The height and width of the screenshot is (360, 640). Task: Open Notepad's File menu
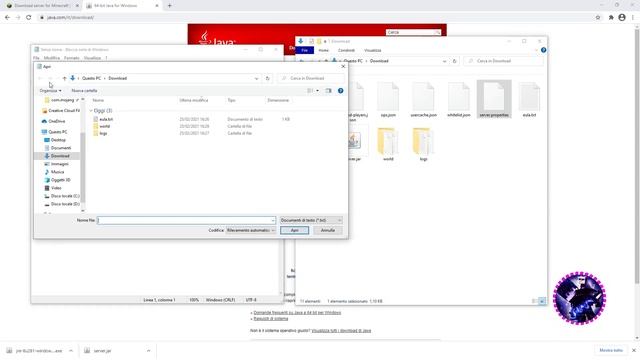point(36,58)
